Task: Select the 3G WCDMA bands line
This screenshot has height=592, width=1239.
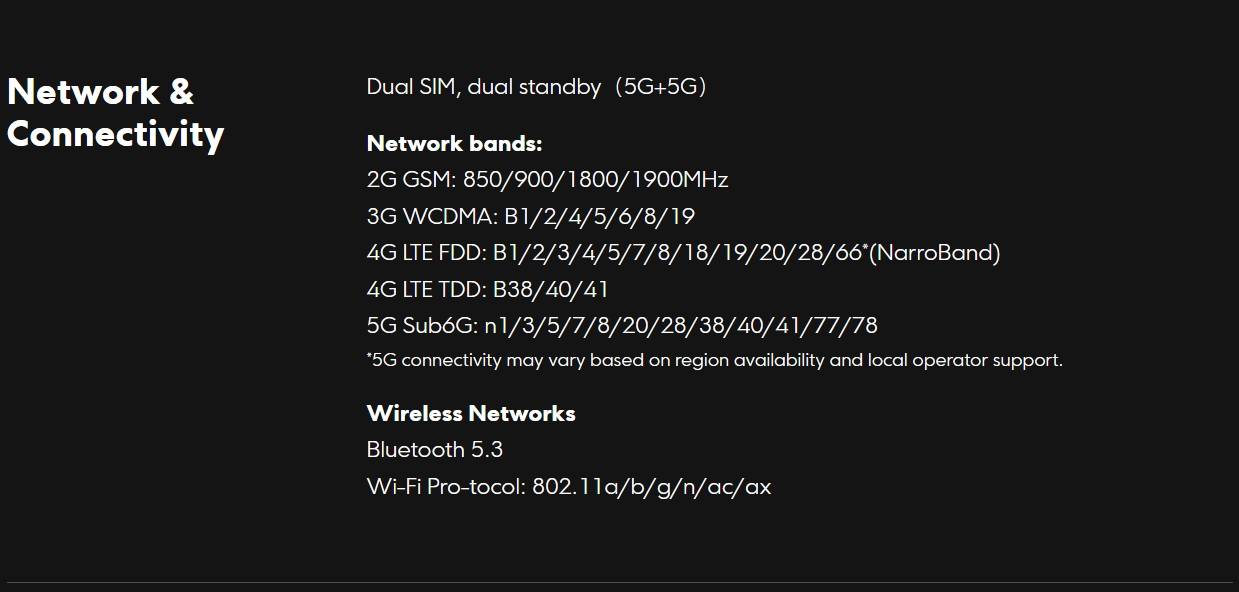Action: 531,216
